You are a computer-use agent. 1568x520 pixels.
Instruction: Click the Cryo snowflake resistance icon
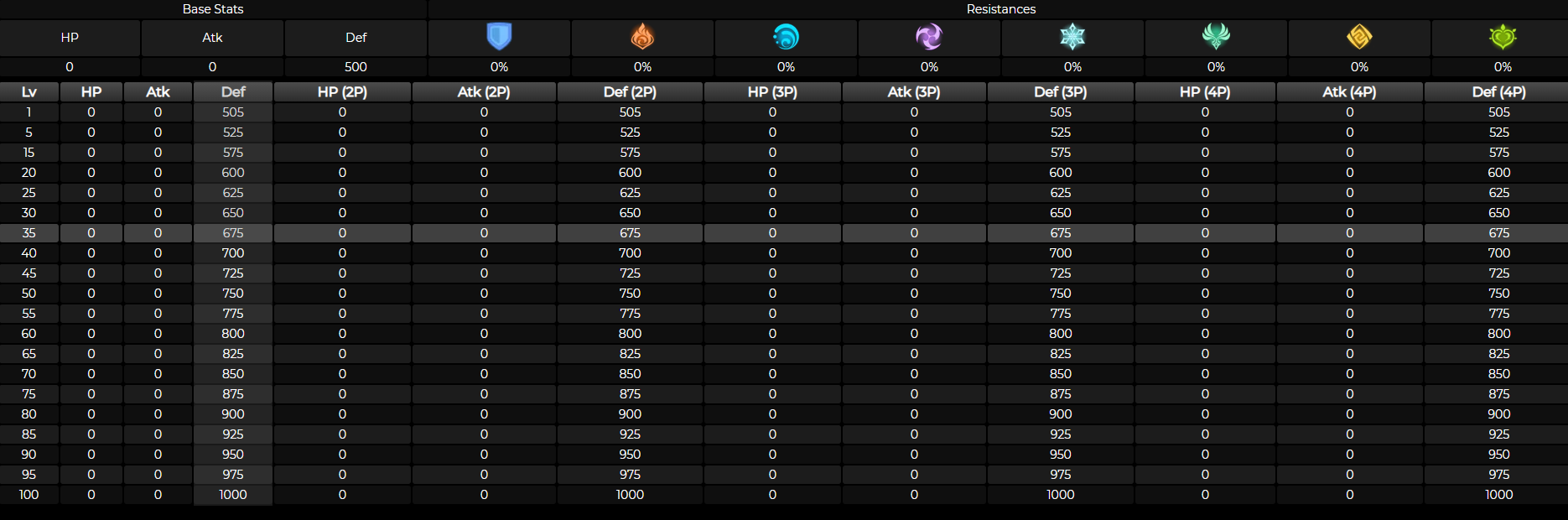click(x=1072, y=37)
